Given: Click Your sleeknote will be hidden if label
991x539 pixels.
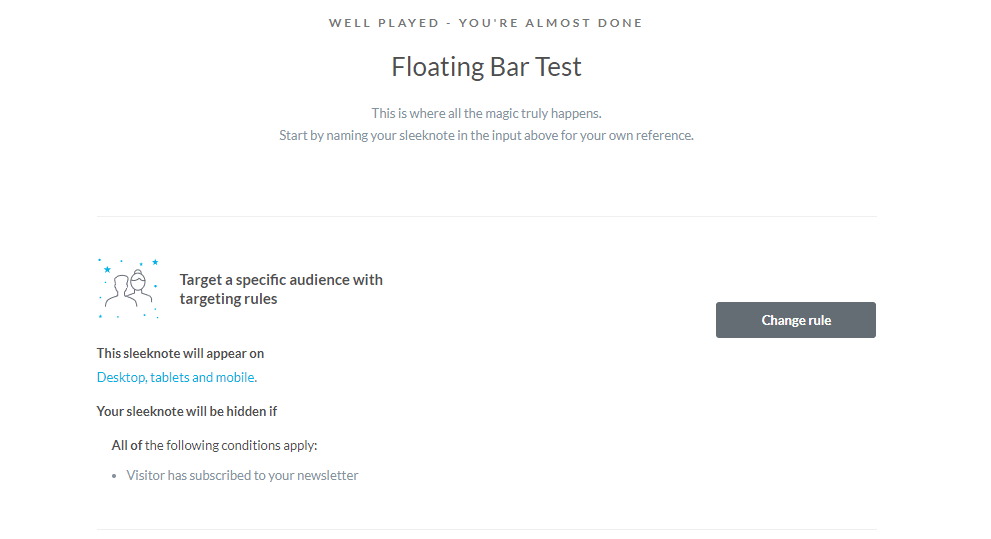Looking at the screenshot, I should pos(186,411).
